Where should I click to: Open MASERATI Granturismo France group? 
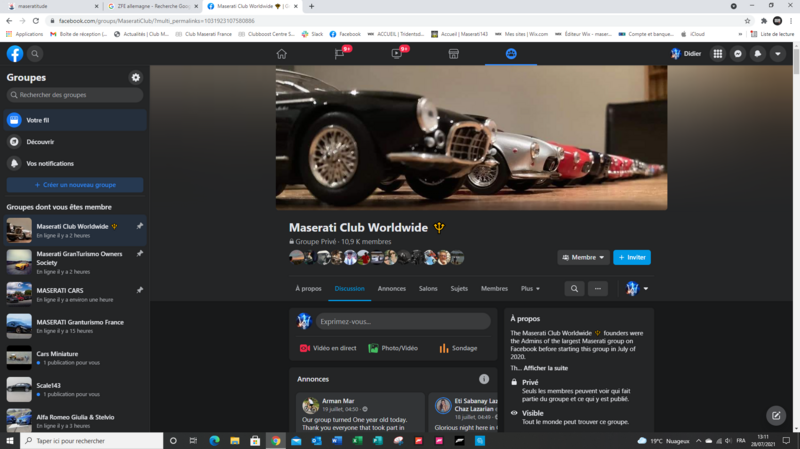(75, 326)
